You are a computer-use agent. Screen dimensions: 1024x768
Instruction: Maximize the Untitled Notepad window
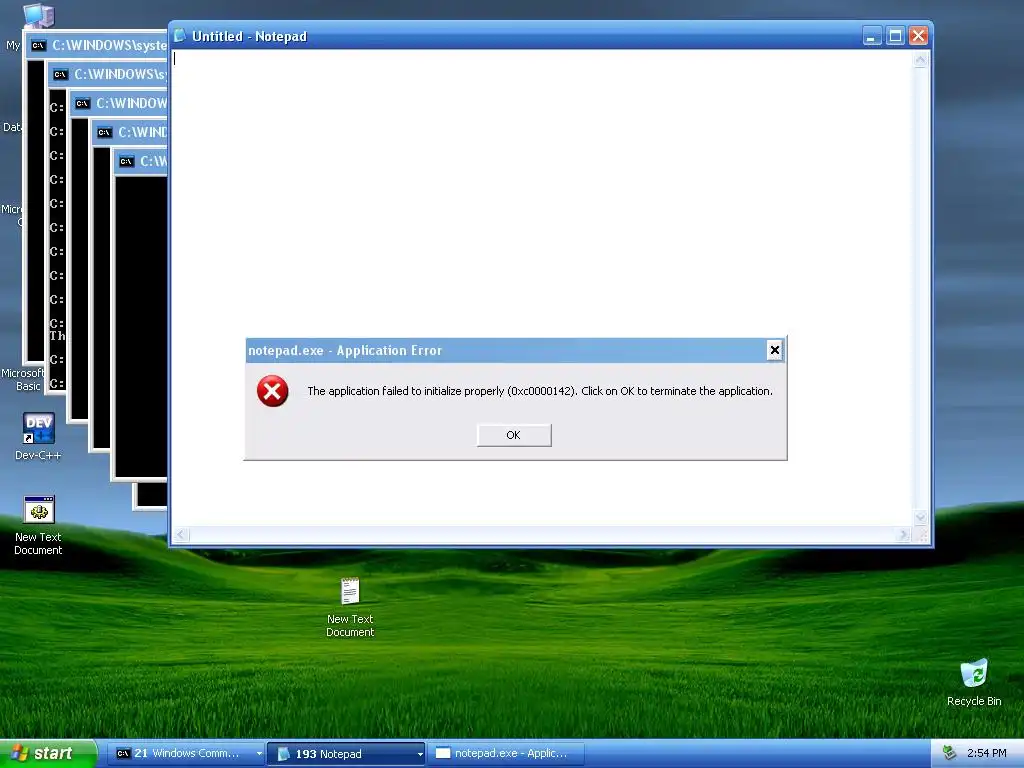[895, 36]
